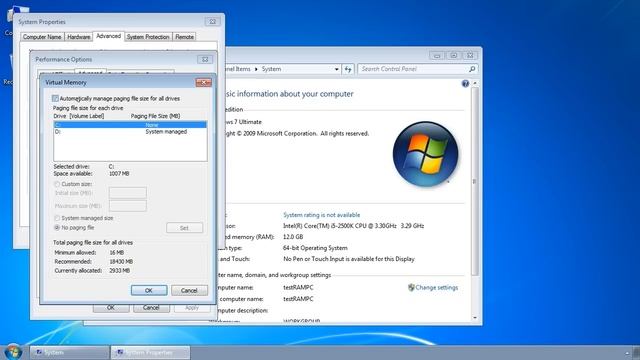
Task: Close the Virtual Memory dialog
Action: click(203, 82)
